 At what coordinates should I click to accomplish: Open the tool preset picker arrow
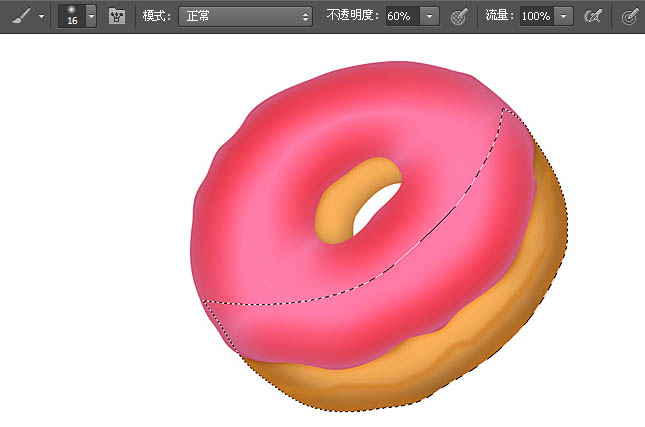(41, 16)
